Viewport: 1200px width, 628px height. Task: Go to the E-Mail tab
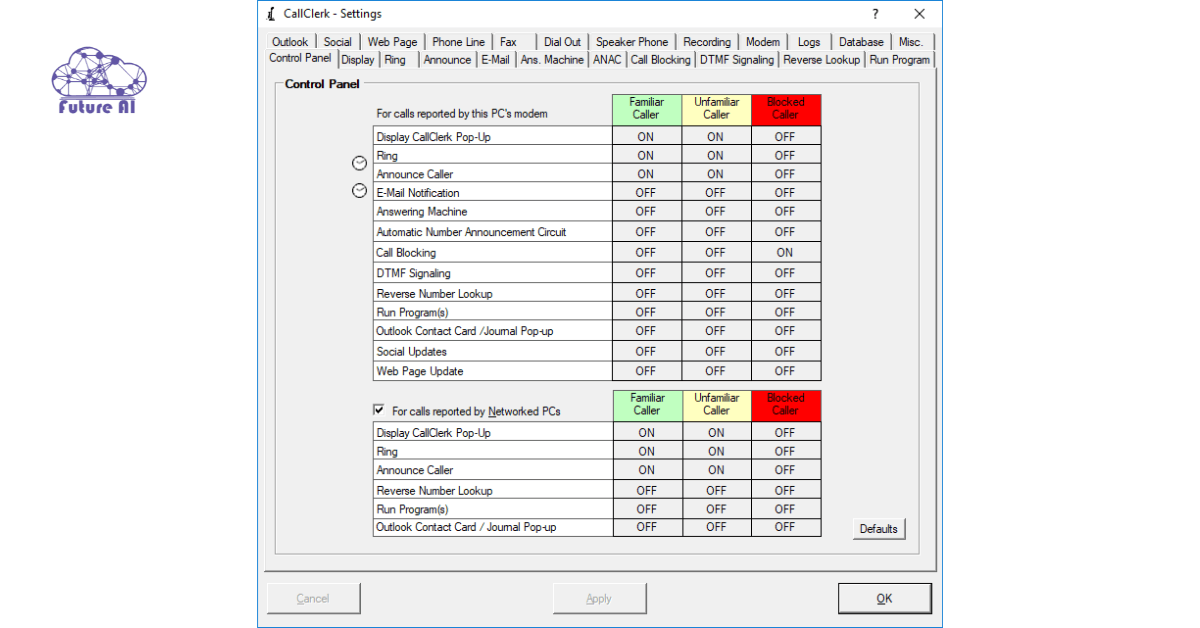coord(495,60)
